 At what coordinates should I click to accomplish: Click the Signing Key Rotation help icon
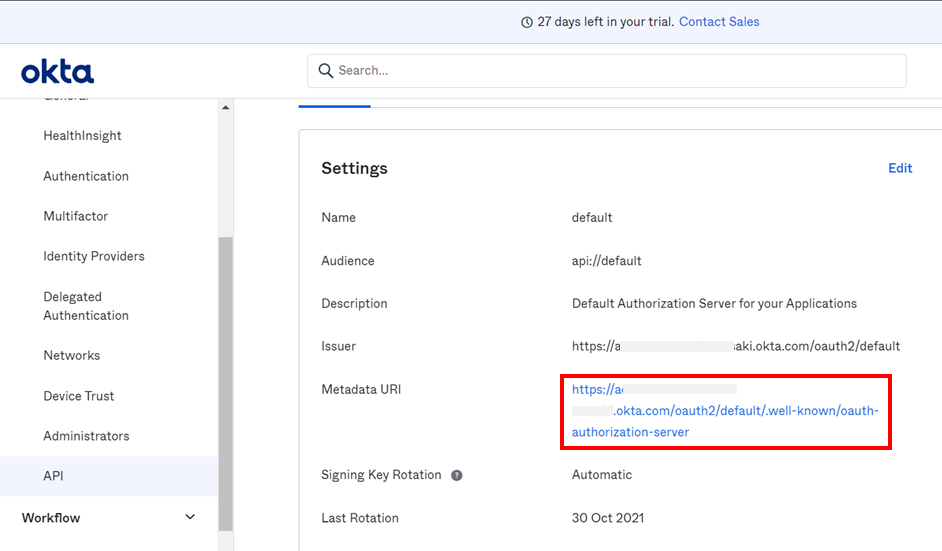457,475
